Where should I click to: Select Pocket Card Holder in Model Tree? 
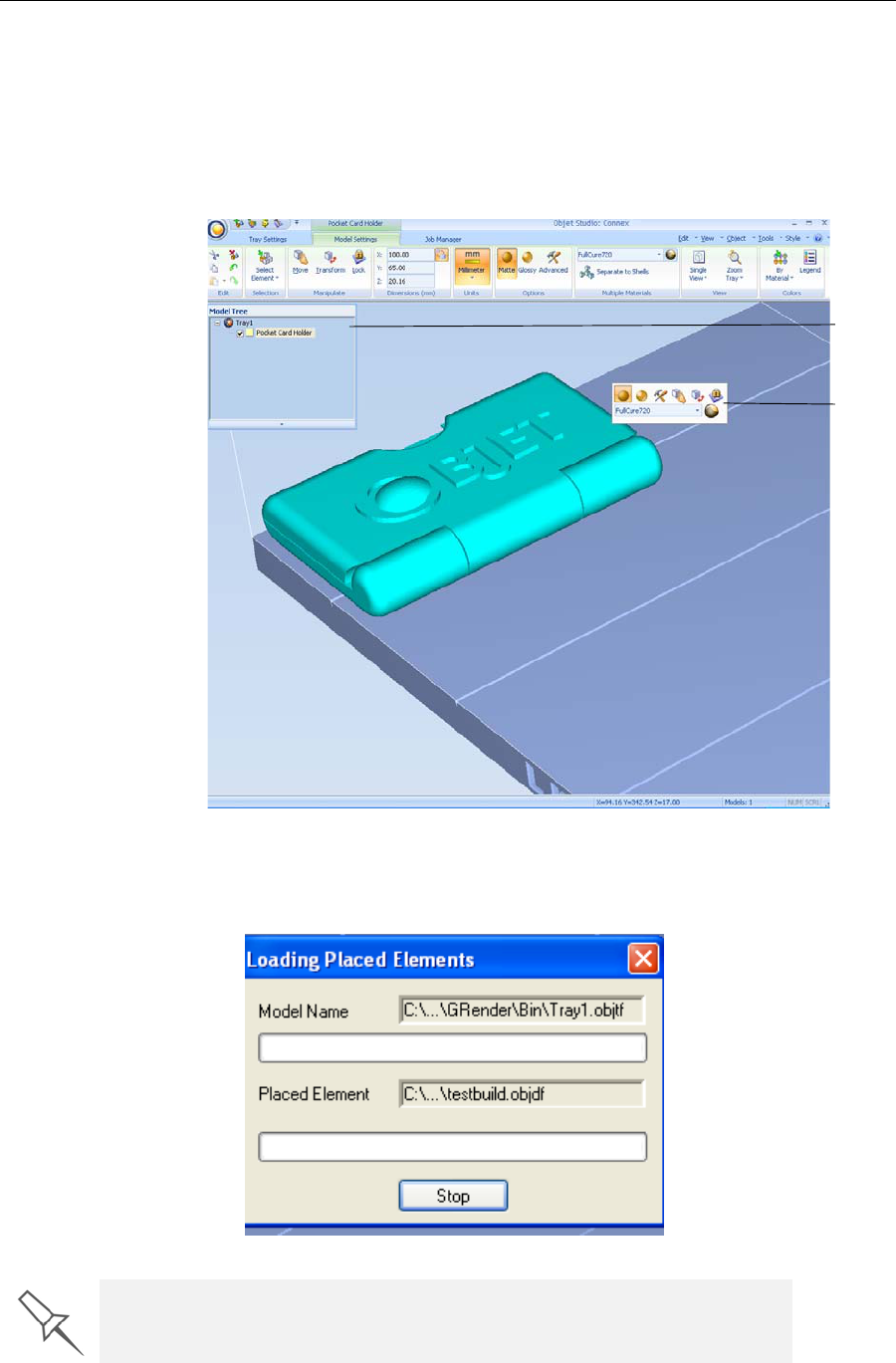(x=284, y=333)
